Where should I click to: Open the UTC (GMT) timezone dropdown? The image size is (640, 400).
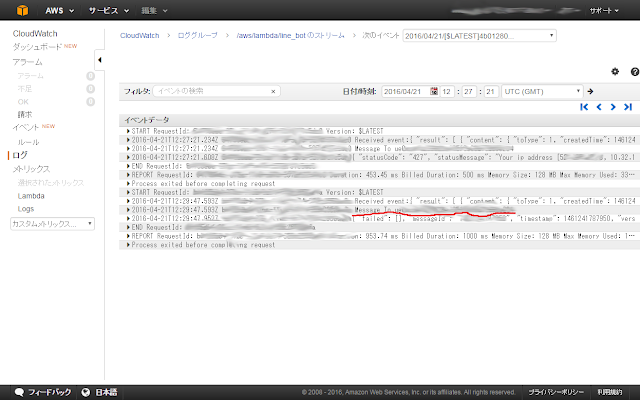pos(542,91)
